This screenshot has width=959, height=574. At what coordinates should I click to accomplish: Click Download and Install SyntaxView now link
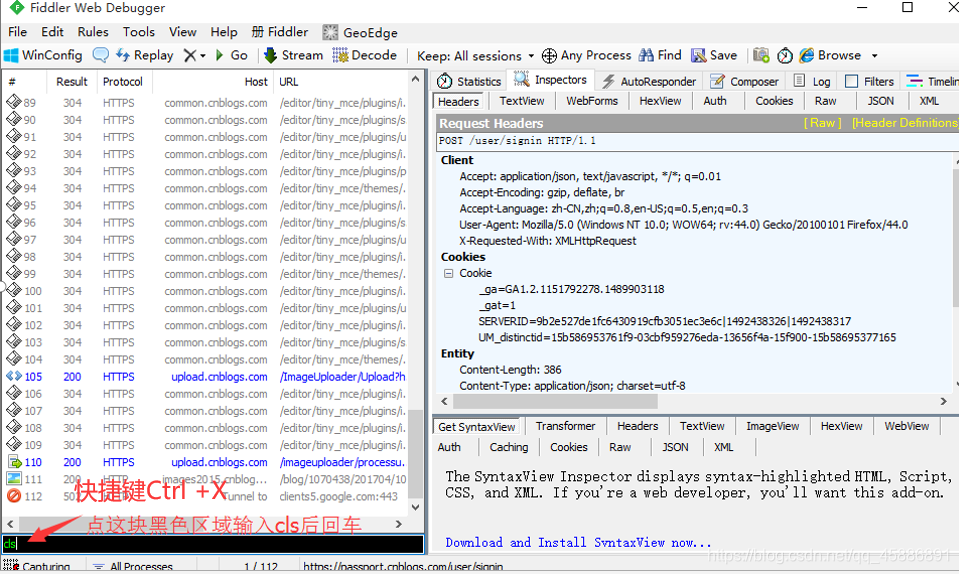(578, 542)
